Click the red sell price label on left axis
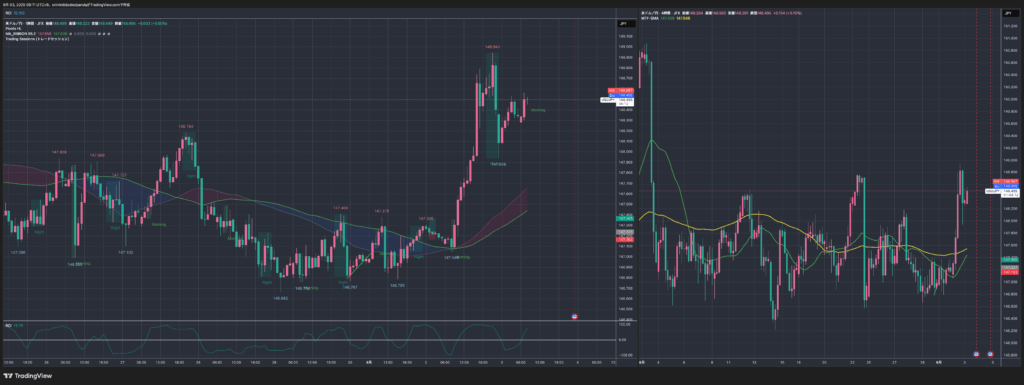The image size is (1024, 385). pyautogui.click(x=620, y=90)
